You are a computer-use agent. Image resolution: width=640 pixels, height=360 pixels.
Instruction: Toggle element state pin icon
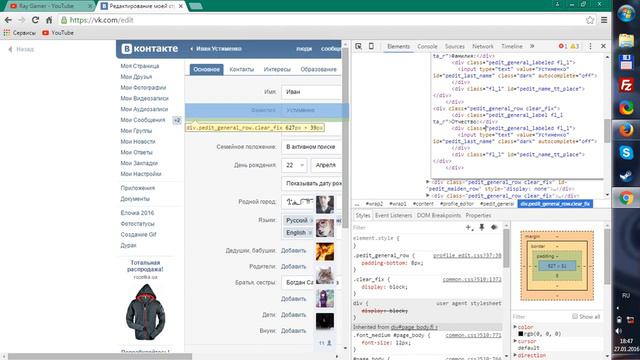[x=482, y=227]
